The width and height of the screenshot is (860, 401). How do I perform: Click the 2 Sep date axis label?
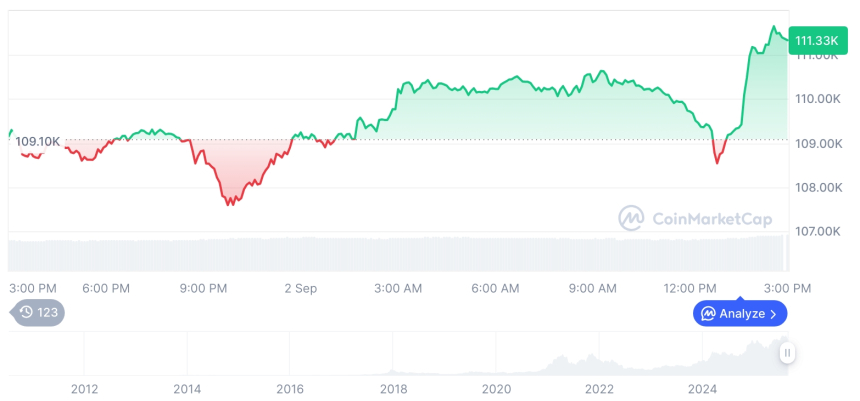[x=300, y=288]
